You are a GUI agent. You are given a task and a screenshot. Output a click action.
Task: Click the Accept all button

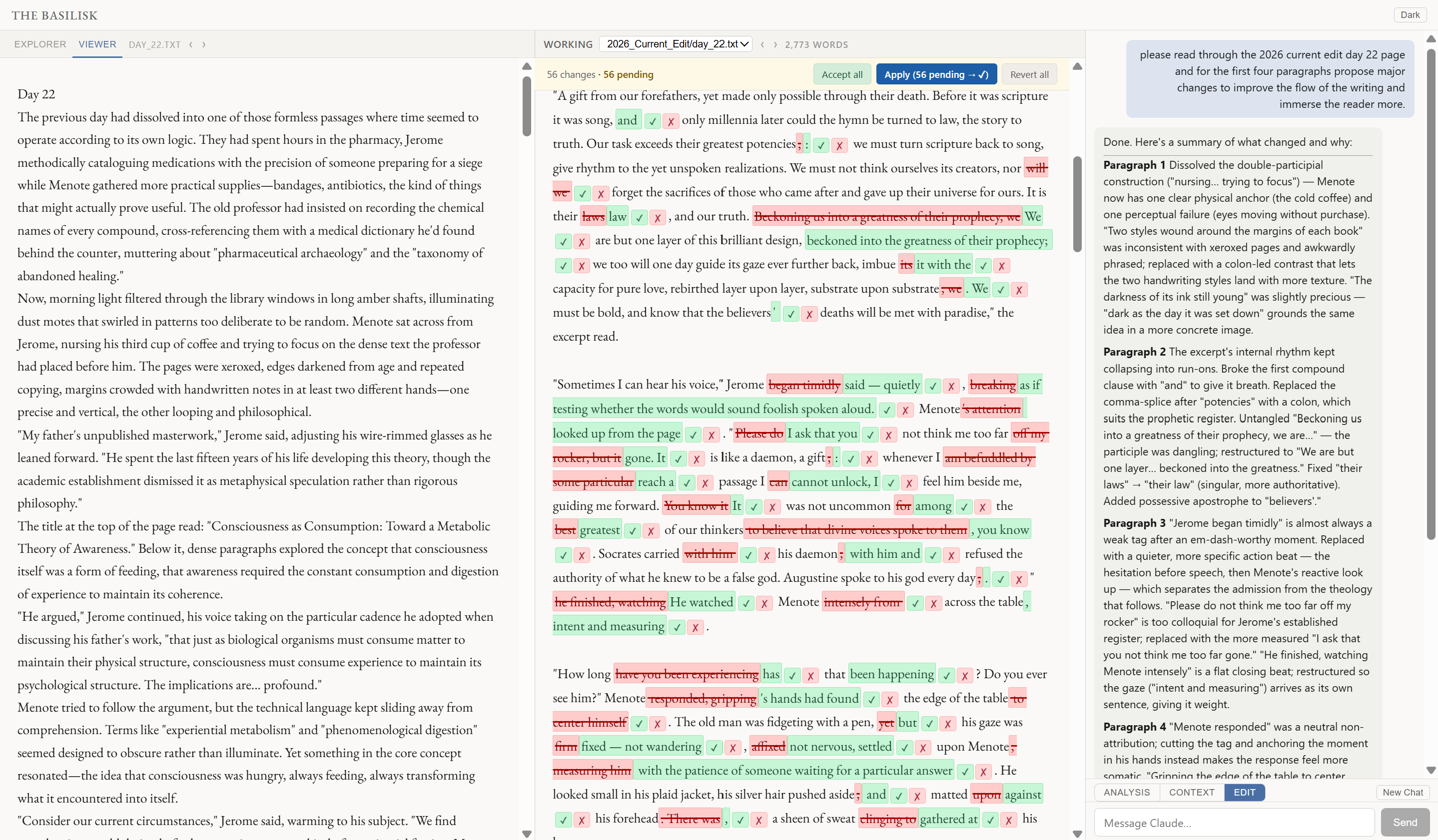pyautogui.click(x=842, y=74)
